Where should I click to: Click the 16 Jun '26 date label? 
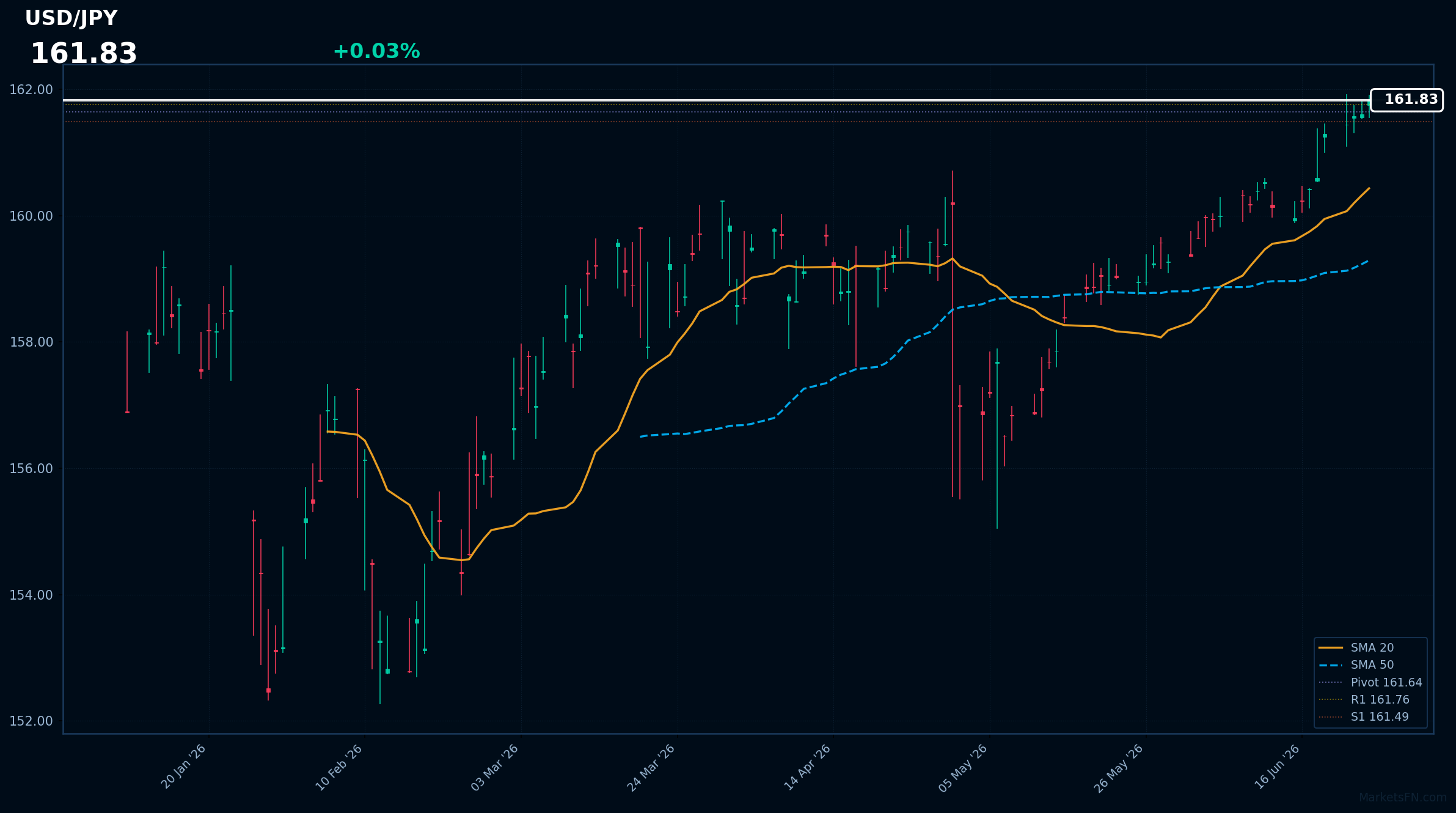(x=1278, y=767)
